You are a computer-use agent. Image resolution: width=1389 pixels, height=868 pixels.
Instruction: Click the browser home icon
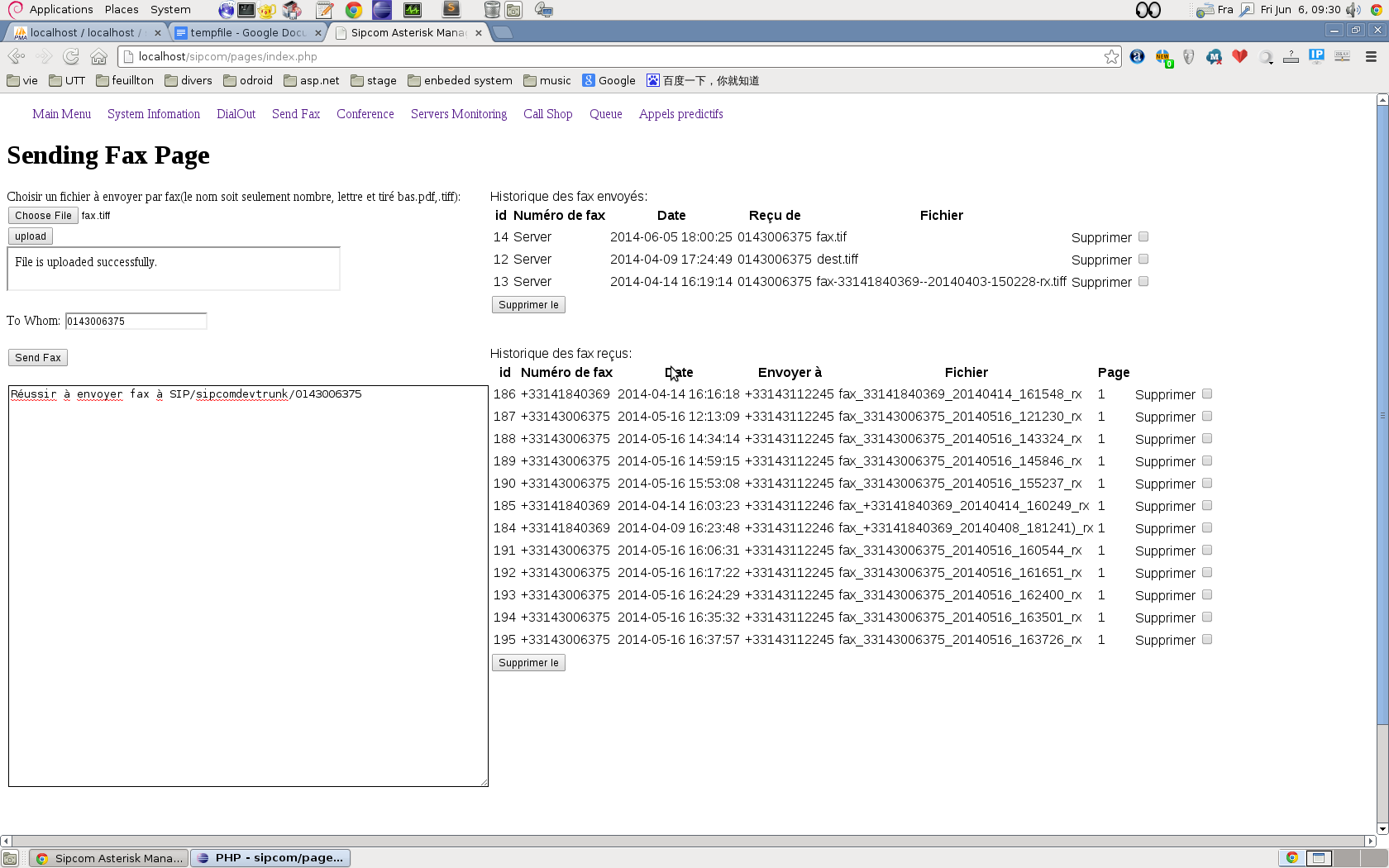[x=99, y=56]
